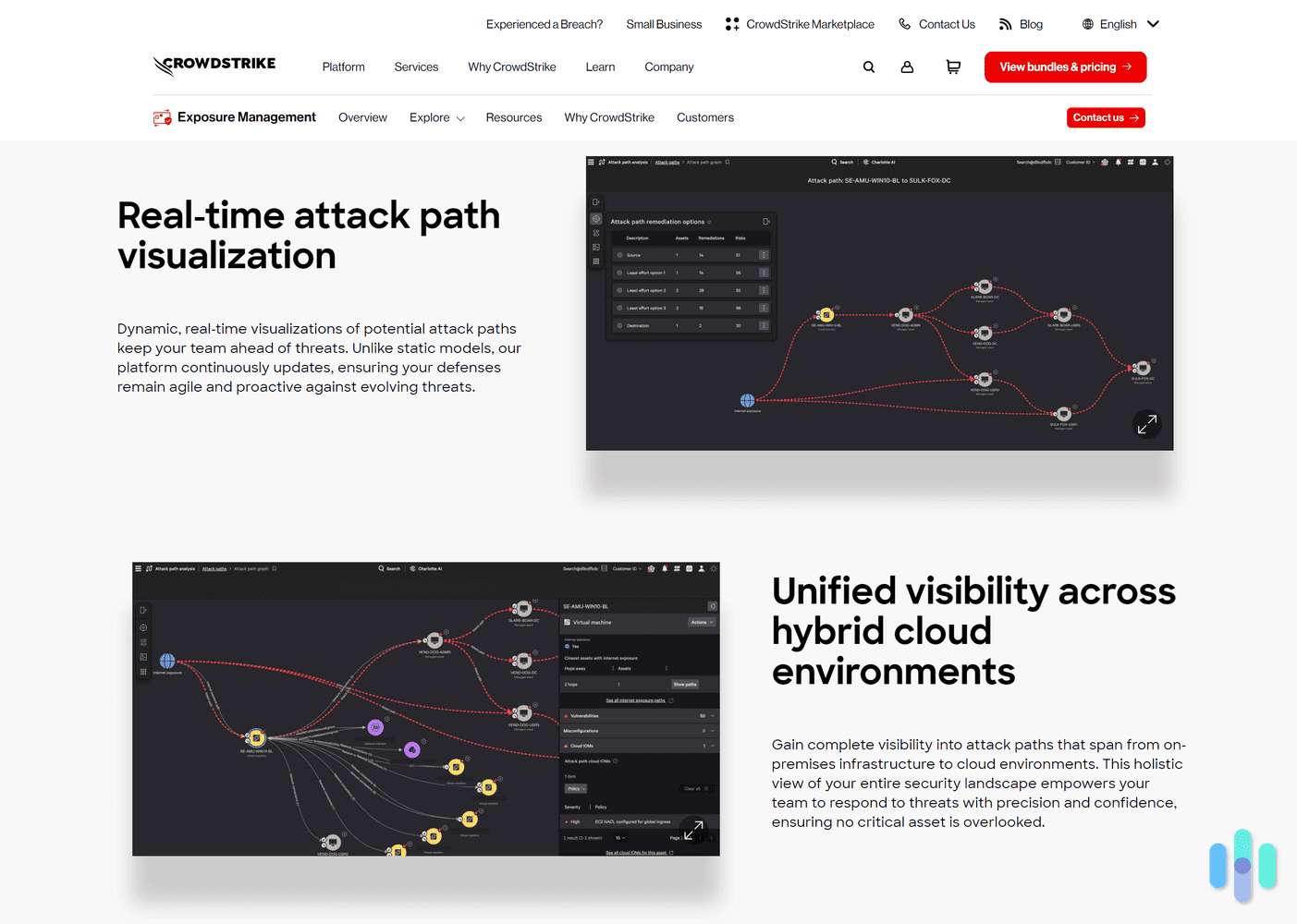Click View bundles & pricing button
The image size is (1297, 924).
(1065, 67)
